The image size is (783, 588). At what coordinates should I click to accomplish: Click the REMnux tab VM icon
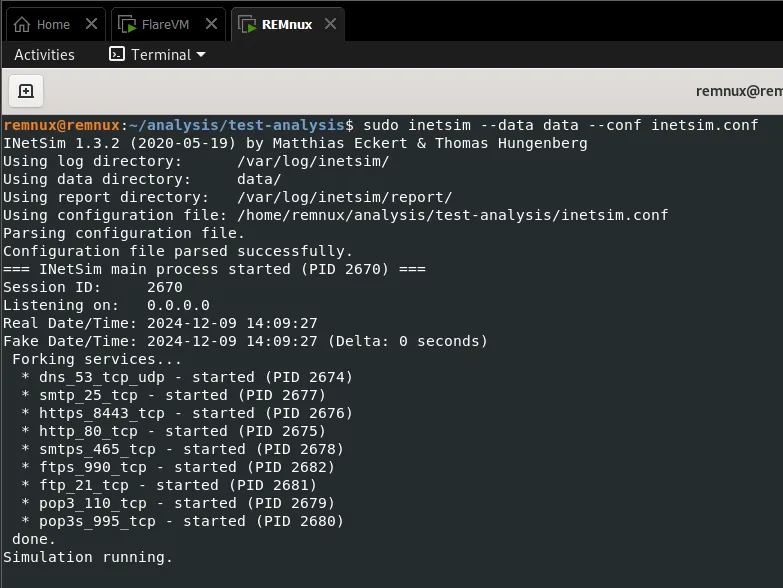click(245, 24)
